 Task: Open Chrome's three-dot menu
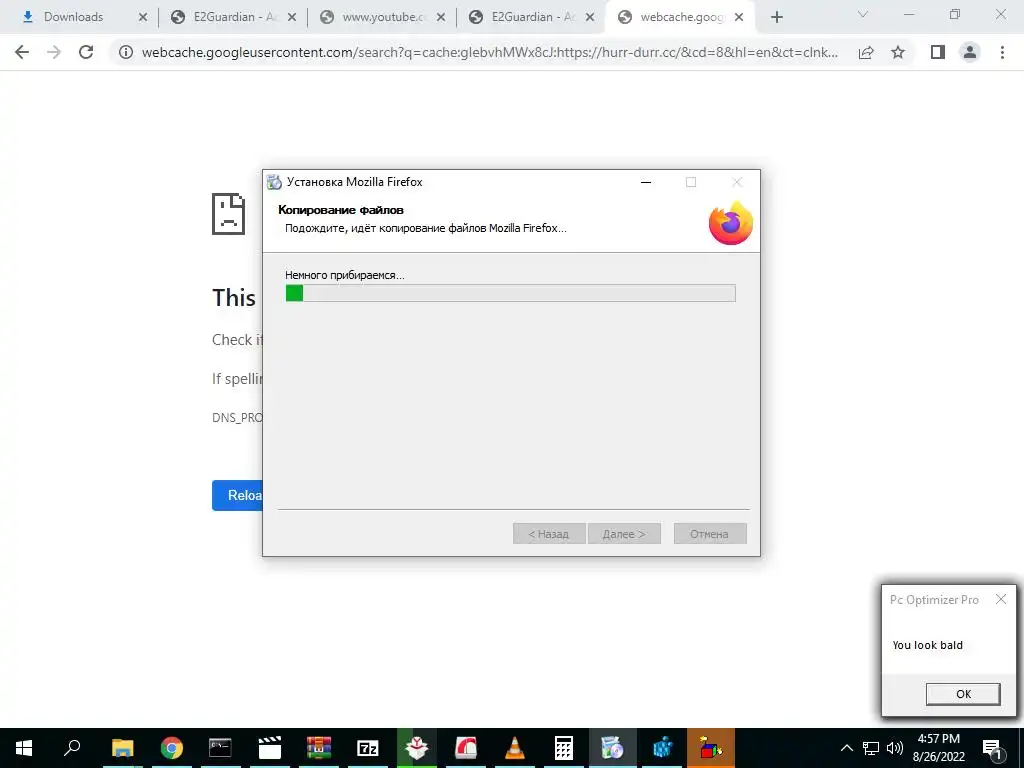[x=1002, y=52]
